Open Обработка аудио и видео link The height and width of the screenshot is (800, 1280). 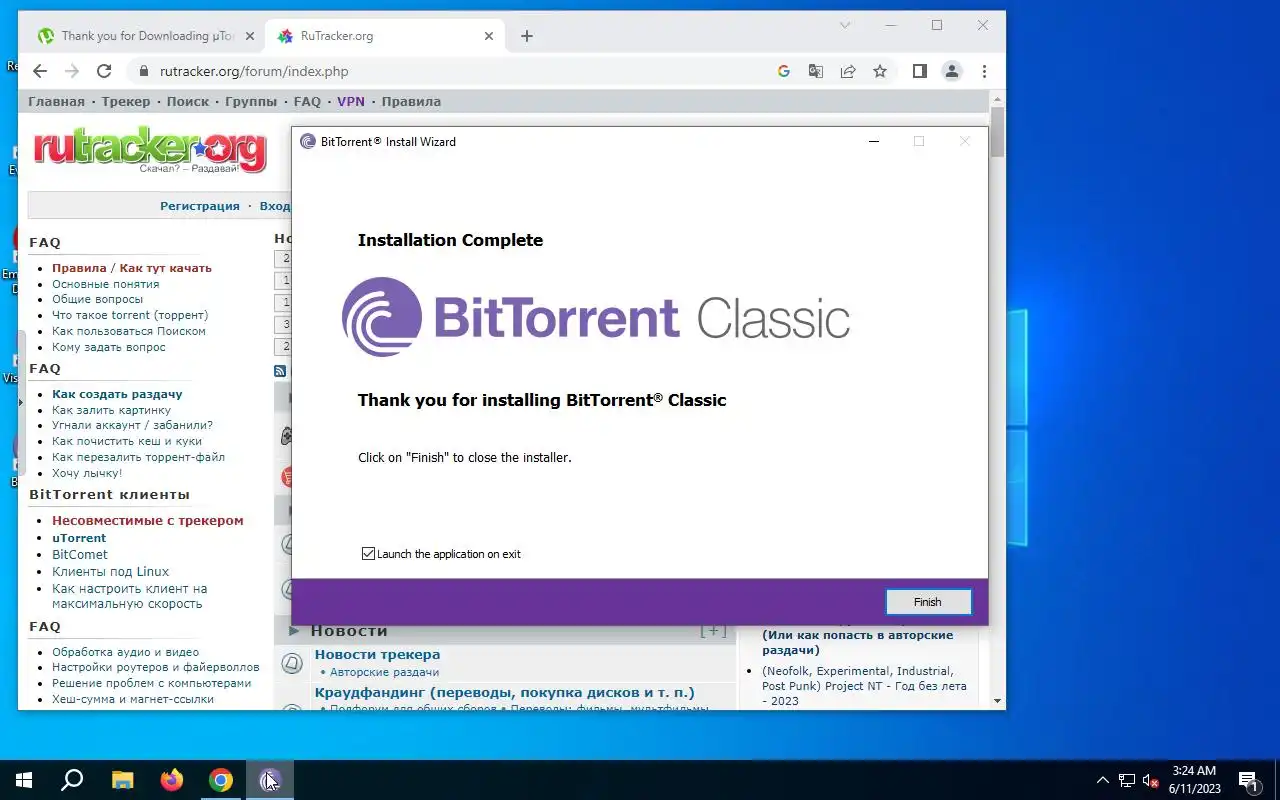(x=125, y=652)
